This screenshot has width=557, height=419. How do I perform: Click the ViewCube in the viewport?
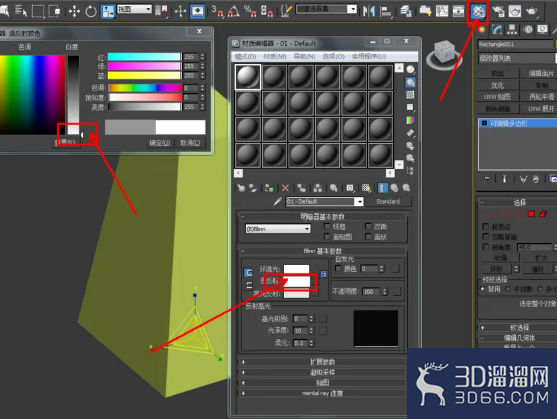(444, 54)
